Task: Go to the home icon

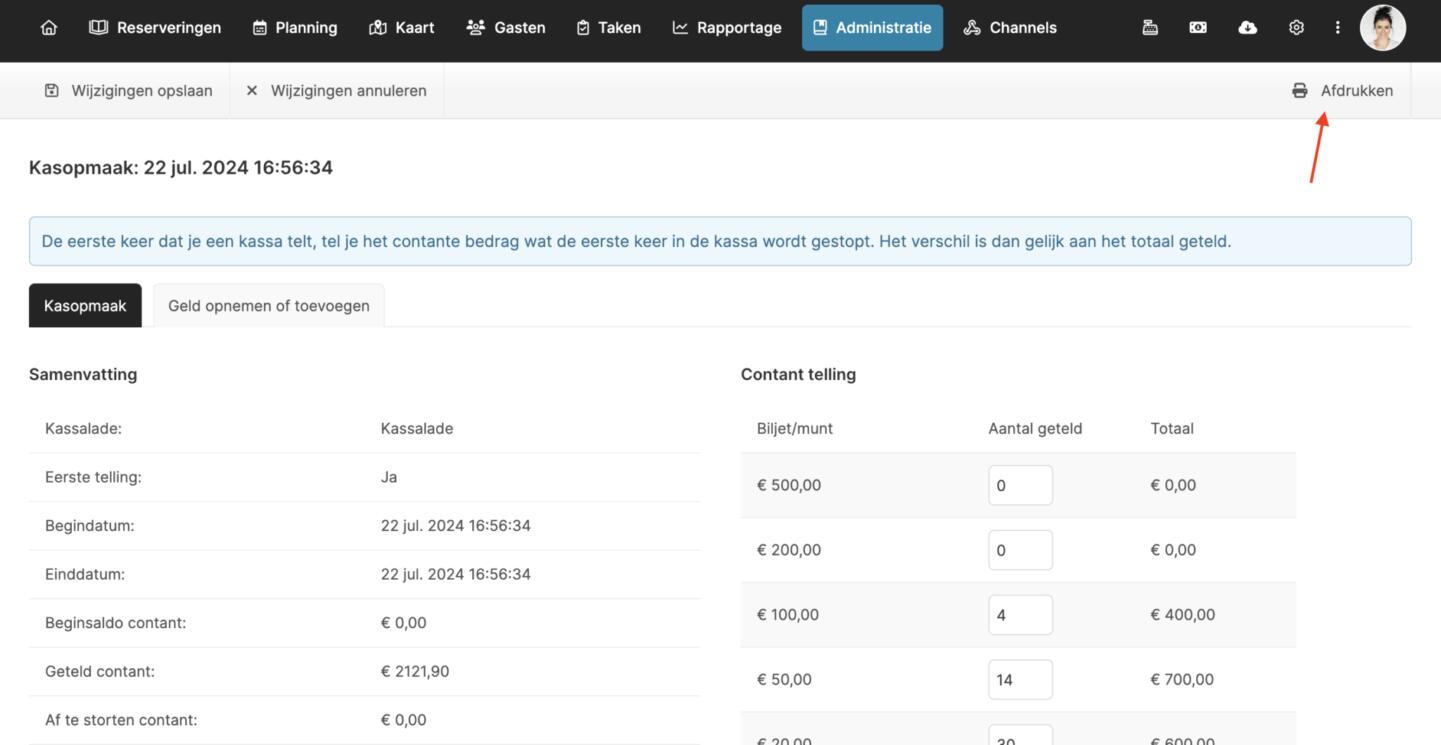Action: (48, 28)
